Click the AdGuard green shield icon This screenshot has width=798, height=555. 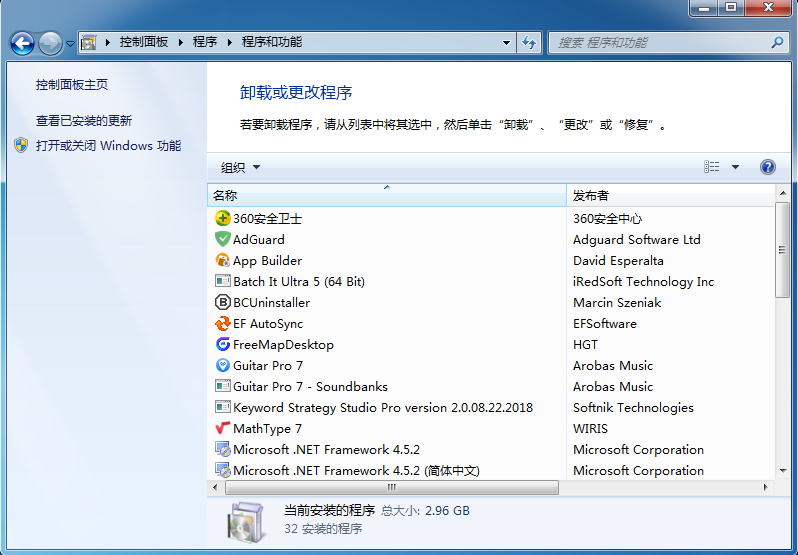(x=222, y=239)
